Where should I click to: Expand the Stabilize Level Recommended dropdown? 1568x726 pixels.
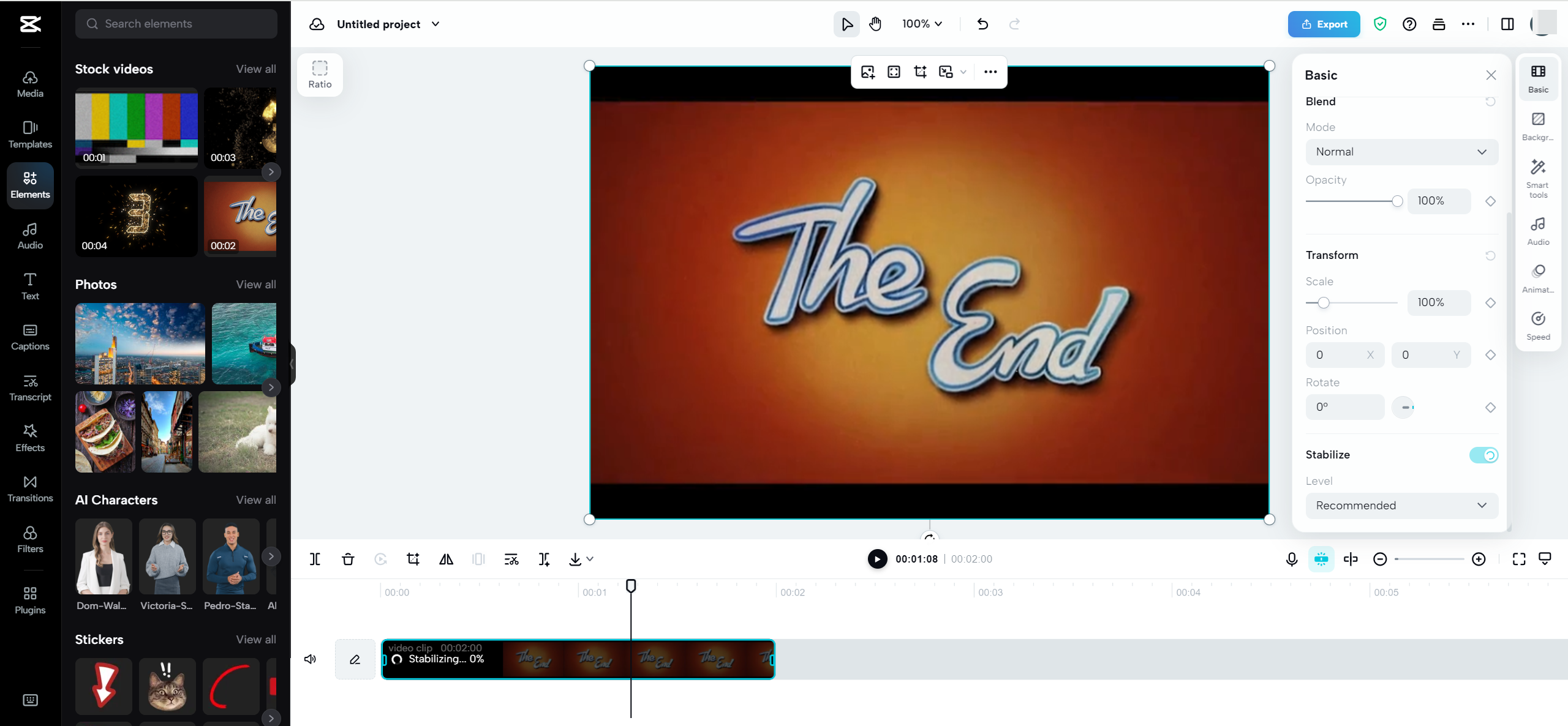pos(1401,506)
